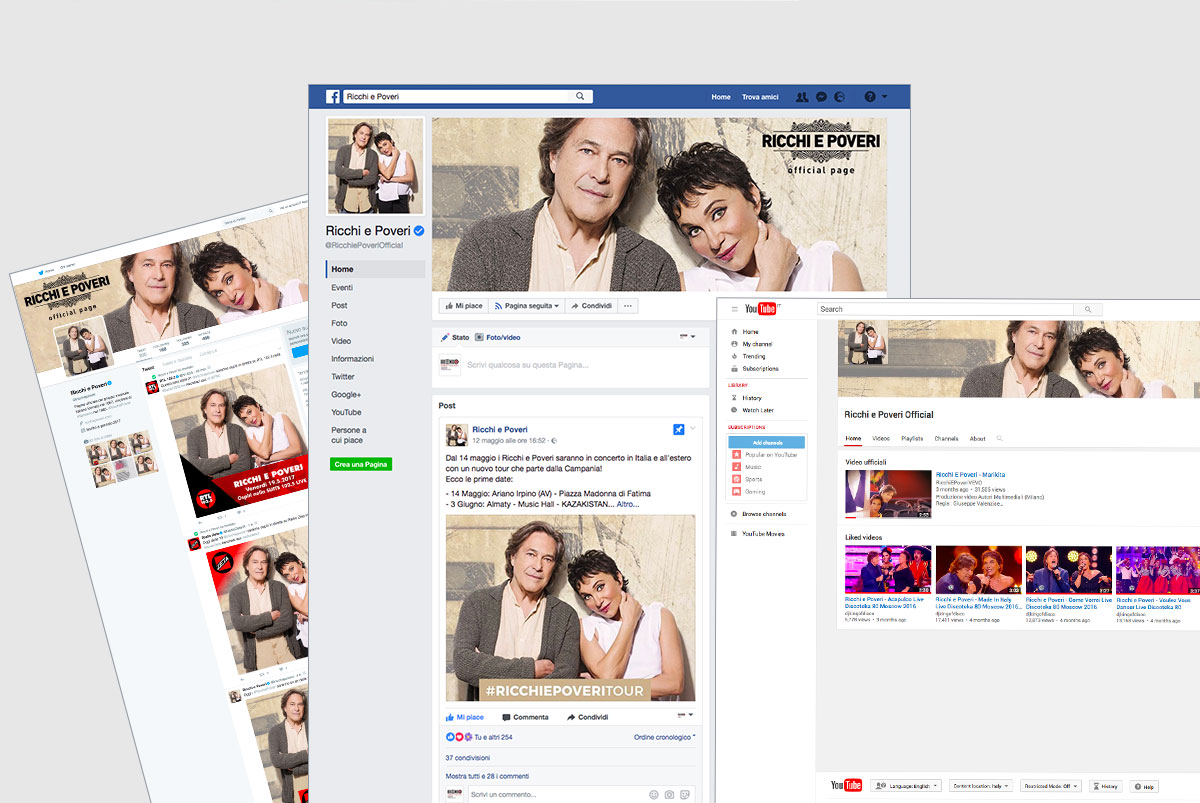The width and height of the screenshot is (1200, 803).
Task: Click the Facebook logo icon
Action: tap(333, 97)
